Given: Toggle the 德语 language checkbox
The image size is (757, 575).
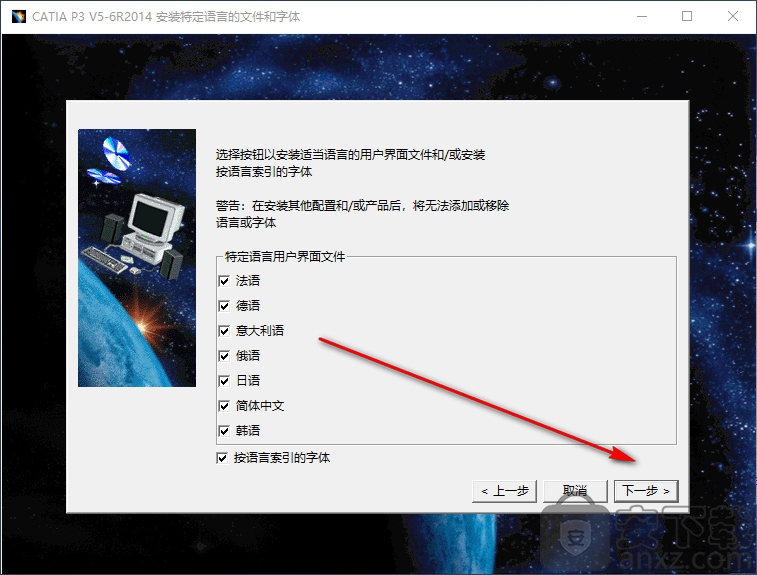Looking at the screenshot, I should (x=224, y=306).
